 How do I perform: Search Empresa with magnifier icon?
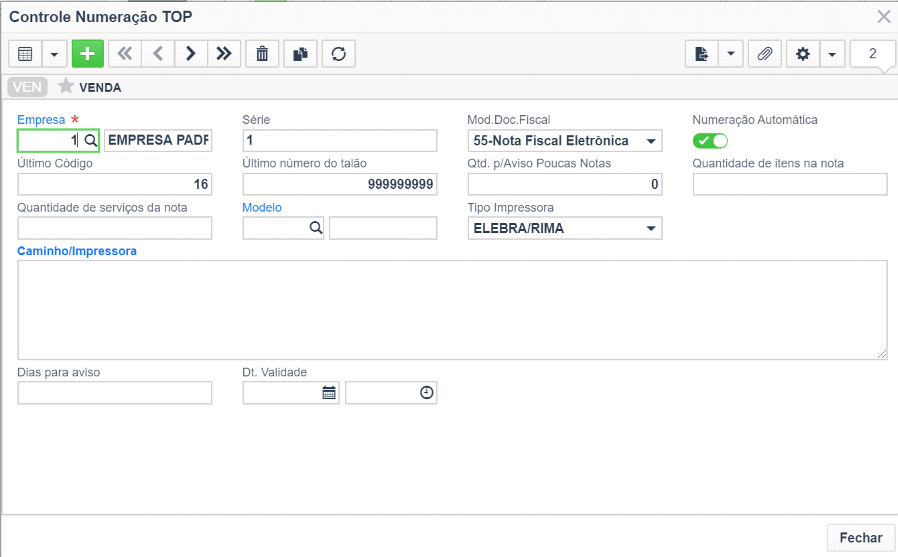point(90,140)
